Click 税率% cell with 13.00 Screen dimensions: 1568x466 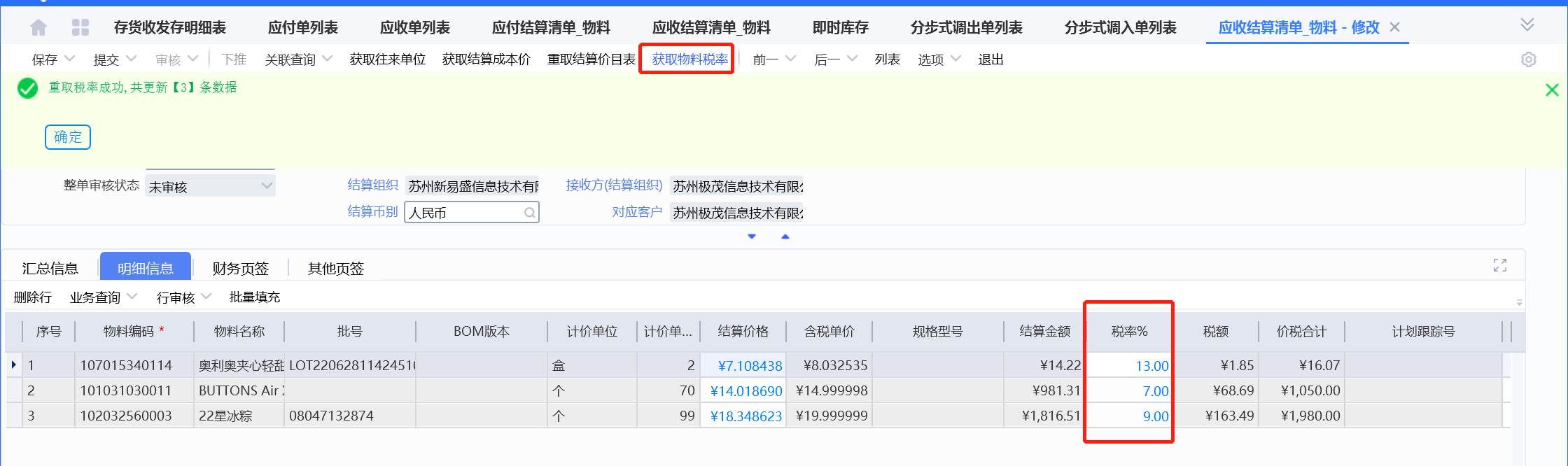[1129, 365]
